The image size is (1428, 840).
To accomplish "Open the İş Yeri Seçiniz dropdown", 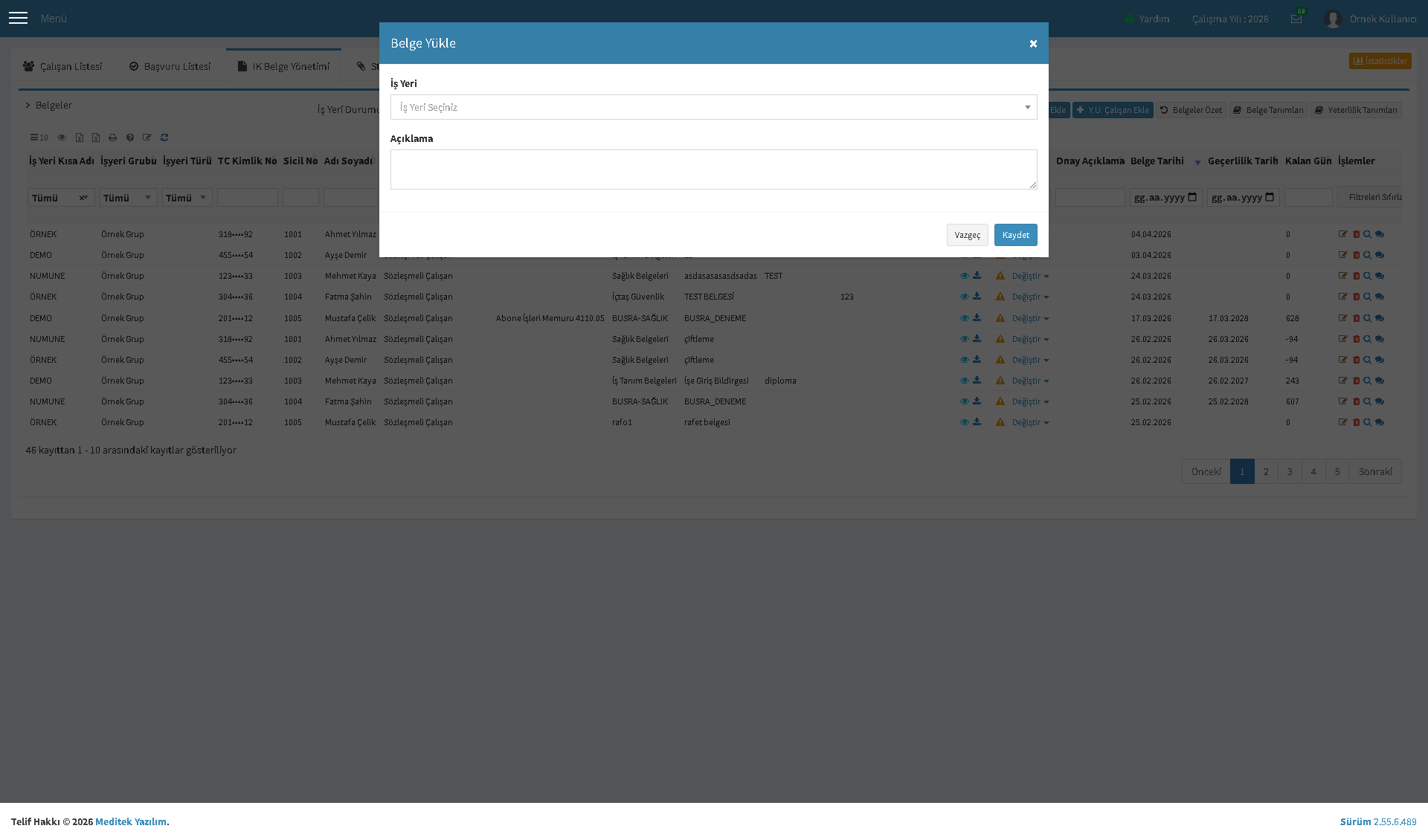I will pos(713,107).
